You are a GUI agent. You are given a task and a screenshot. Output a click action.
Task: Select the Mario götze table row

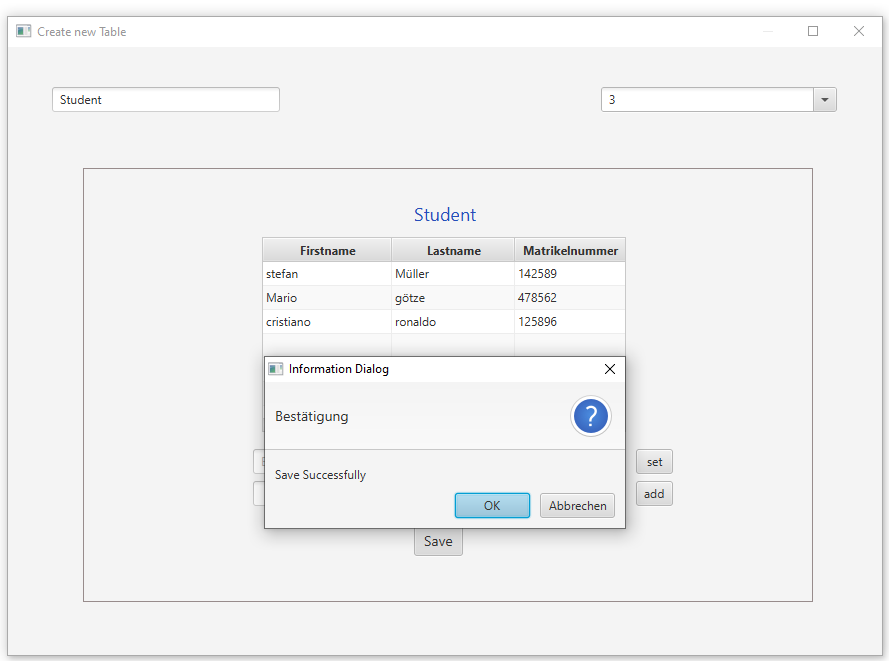[x=326, y=297]
